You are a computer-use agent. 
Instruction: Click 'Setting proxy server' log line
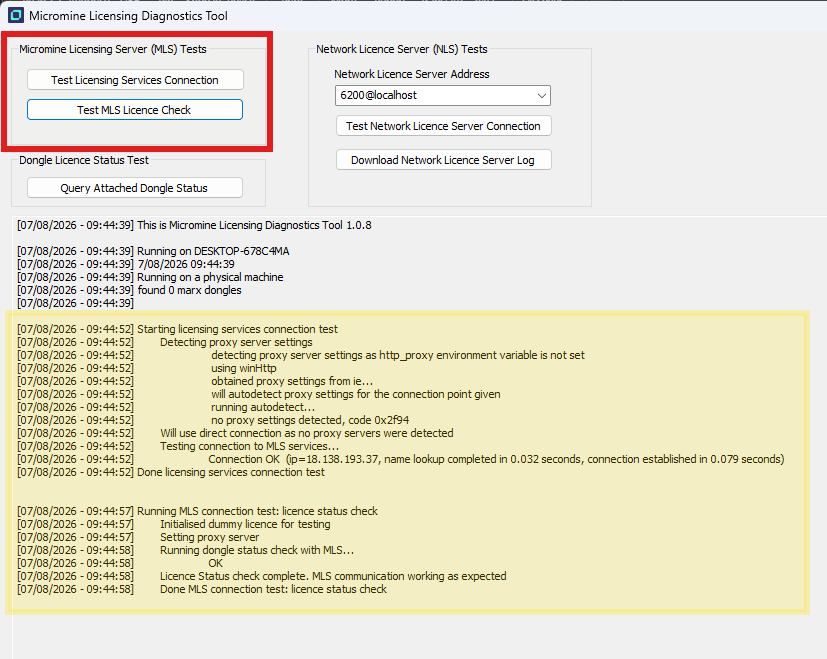[209, 537]
